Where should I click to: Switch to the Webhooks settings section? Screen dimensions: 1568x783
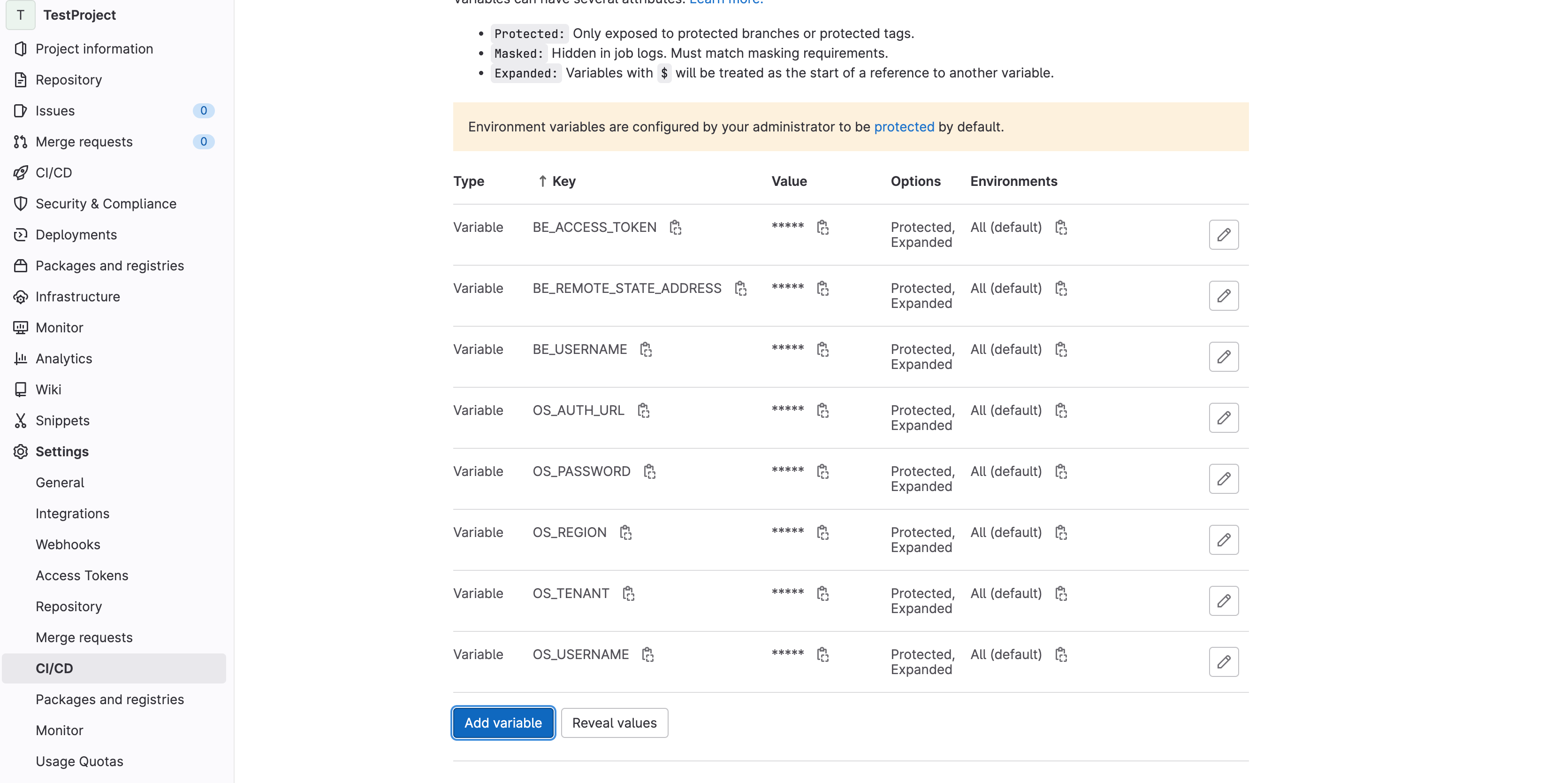click(68, 545)
